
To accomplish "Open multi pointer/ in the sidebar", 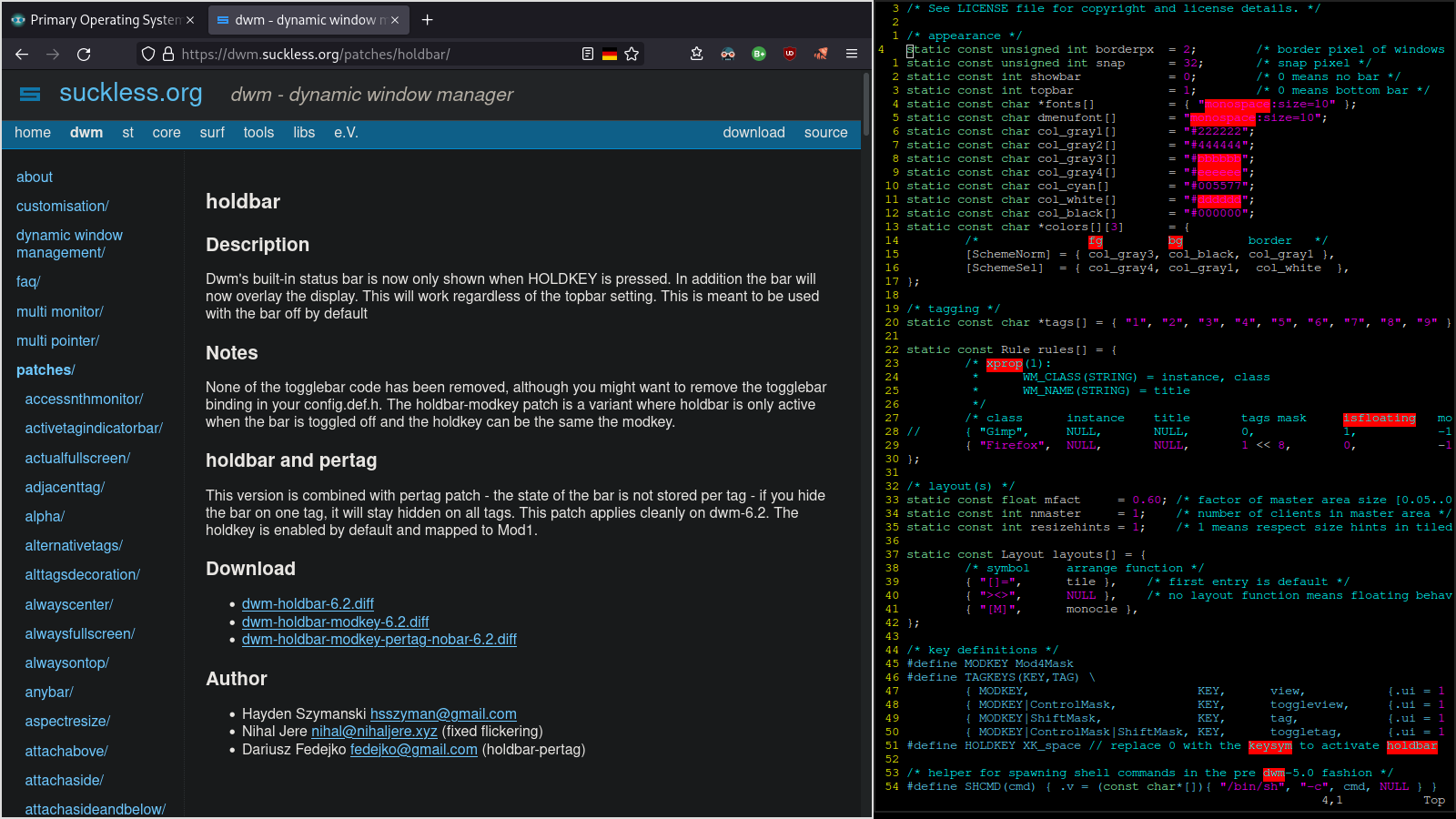I will coord(58,341).
